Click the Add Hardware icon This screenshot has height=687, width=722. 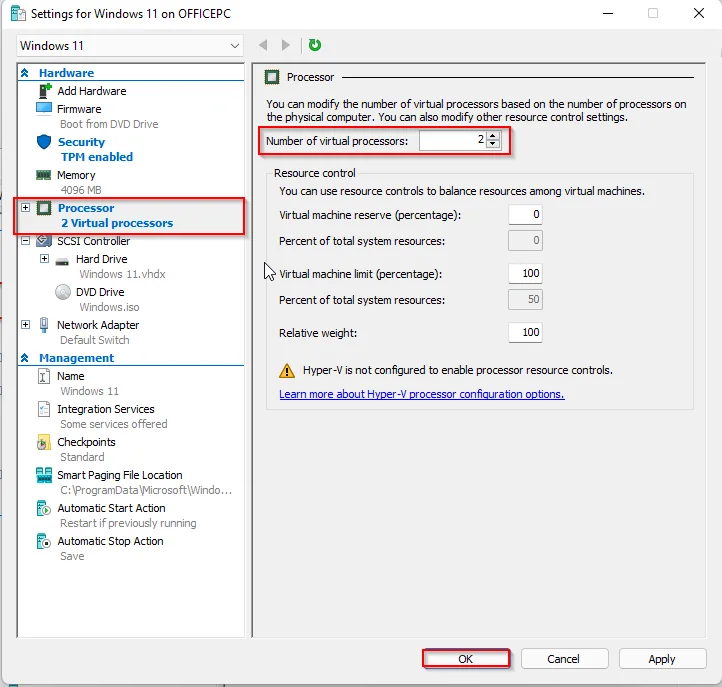[x=44, y=91]
